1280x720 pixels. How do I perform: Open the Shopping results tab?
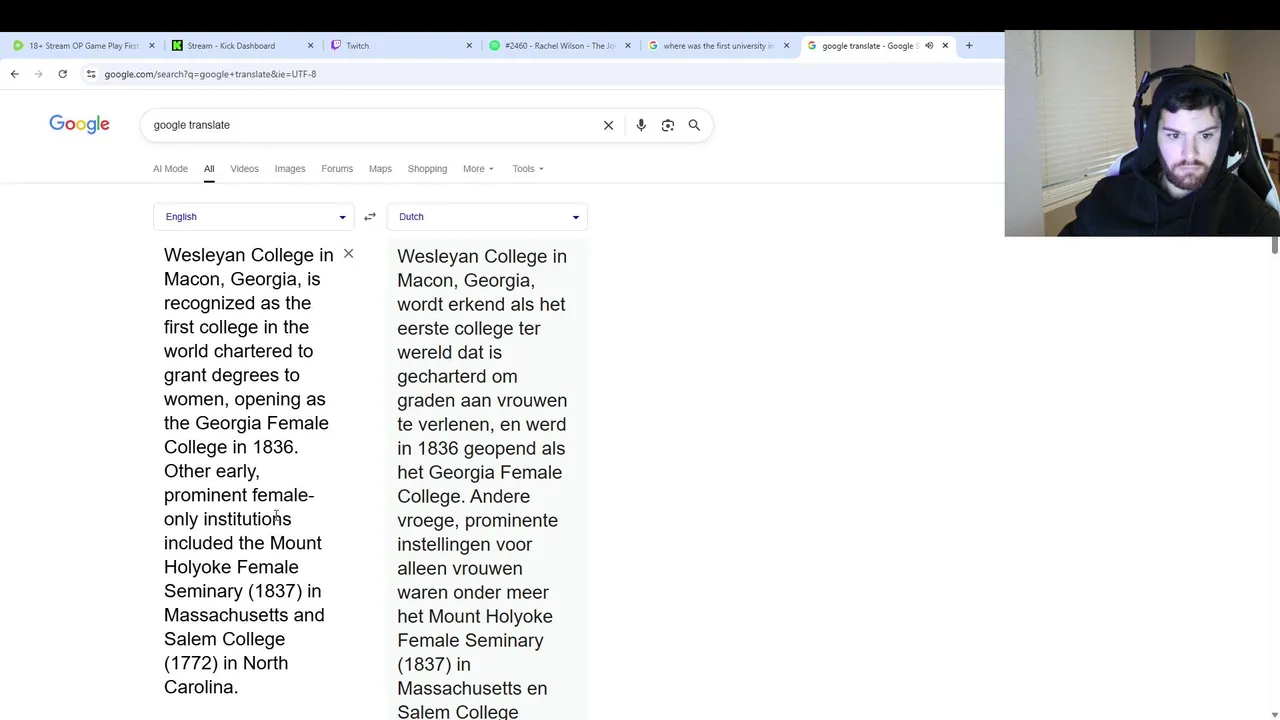coord(427,169)
